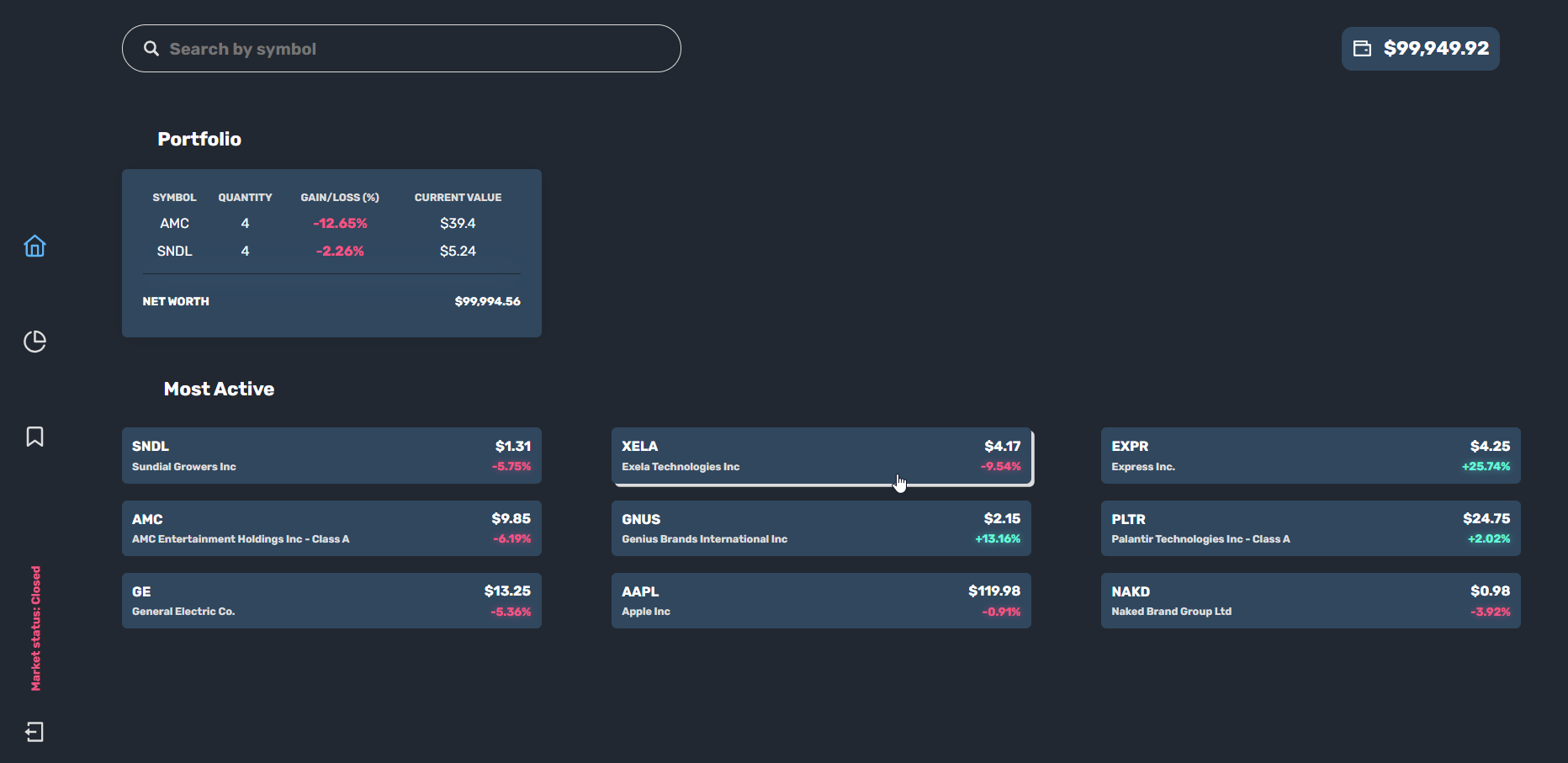Click the QUANTITY column header
Viewport: 1568px width, 763px height.
click(x=245, y=198)
